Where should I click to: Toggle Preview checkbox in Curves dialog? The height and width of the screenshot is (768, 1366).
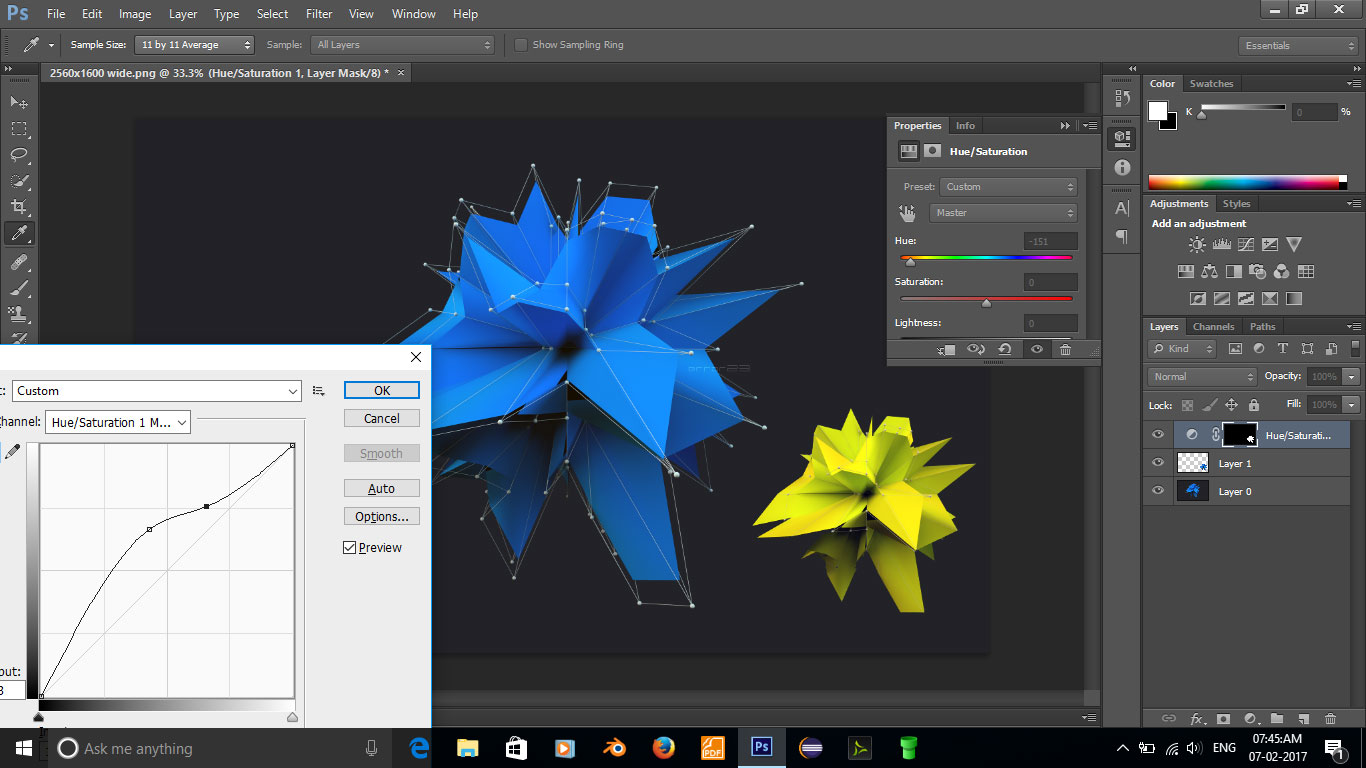coord(349,547)
